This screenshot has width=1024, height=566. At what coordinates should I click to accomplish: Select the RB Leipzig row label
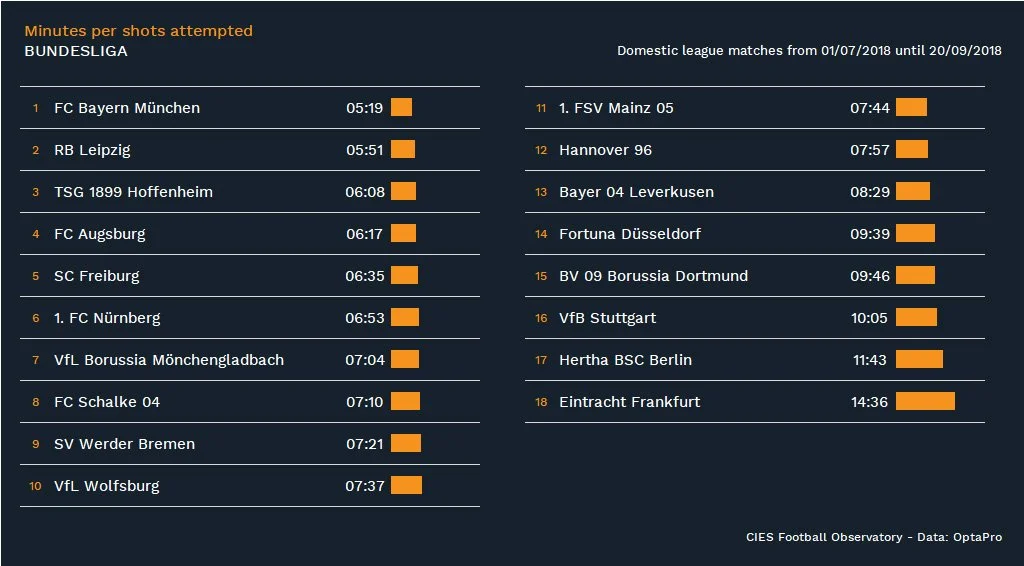coord(92,150)
